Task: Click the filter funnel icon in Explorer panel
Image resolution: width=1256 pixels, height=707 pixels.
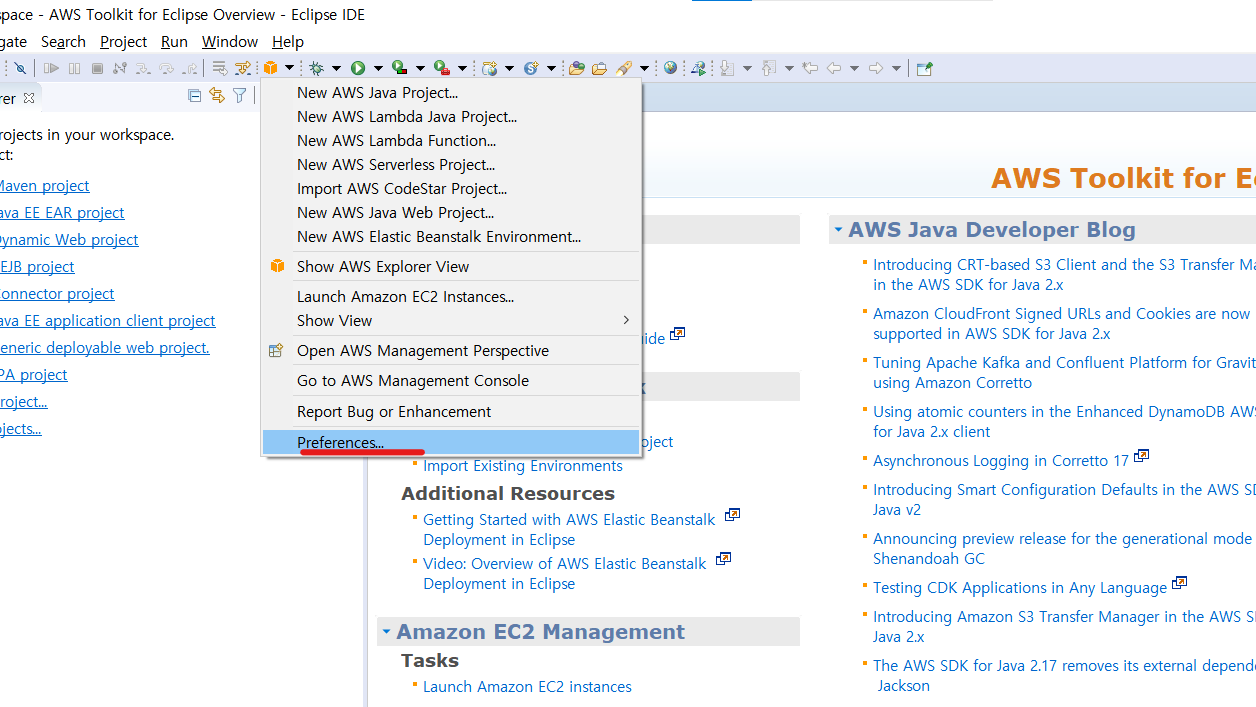Action: tap(240, 95)
